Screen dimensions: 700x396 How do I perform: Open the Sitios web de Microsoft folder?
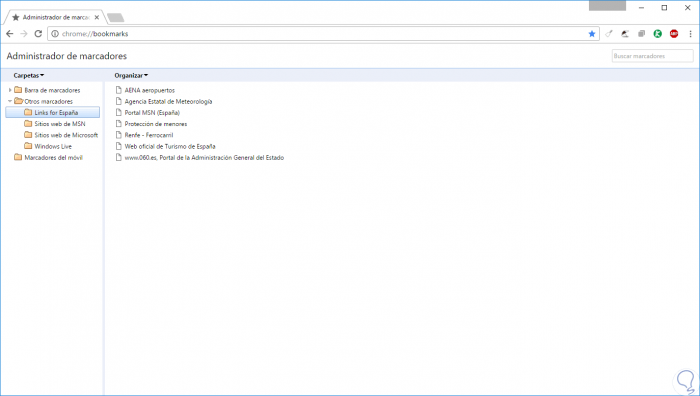pos(66,135)
